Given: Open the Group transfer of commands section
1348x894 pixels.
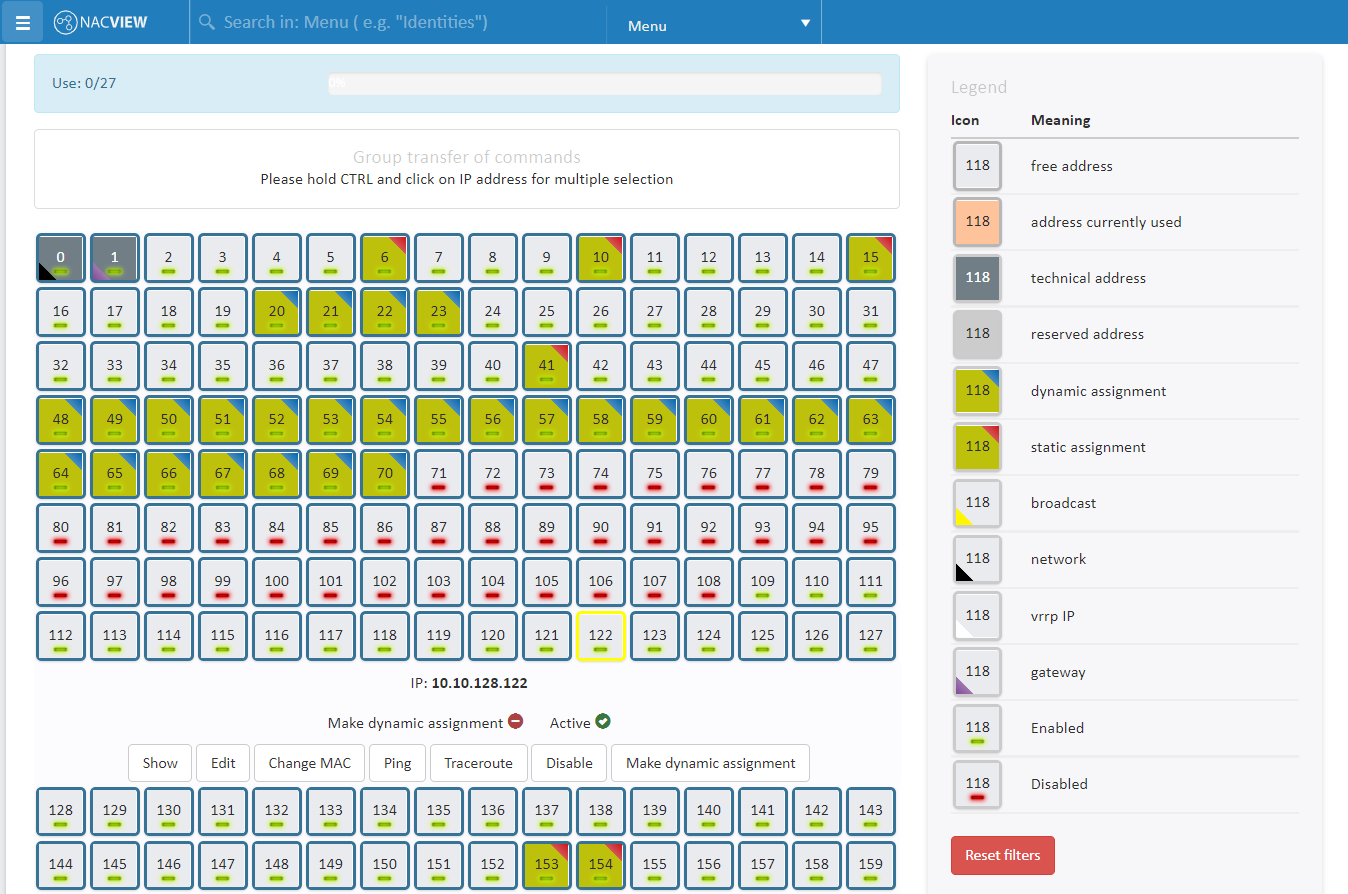Looking at the screenshot, I should tap(466, 156).
